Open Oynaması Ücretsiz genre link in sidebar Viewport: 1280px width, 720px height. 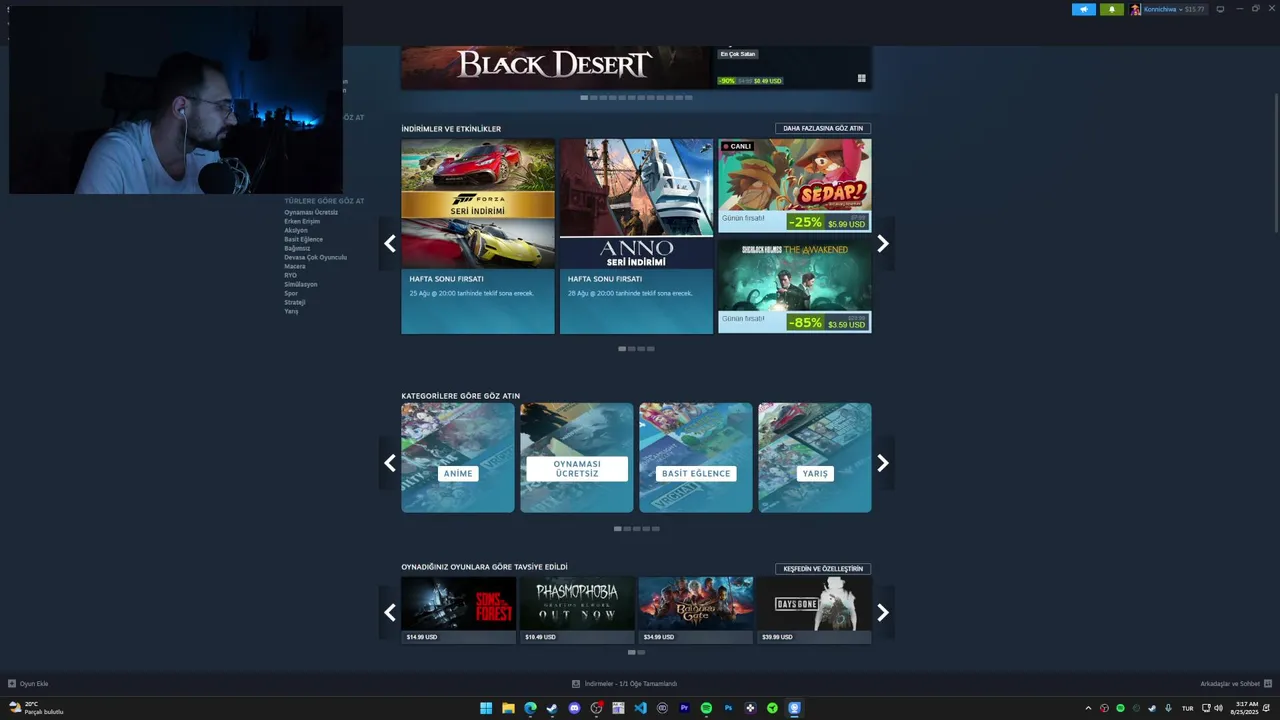(x=311, y=212)
